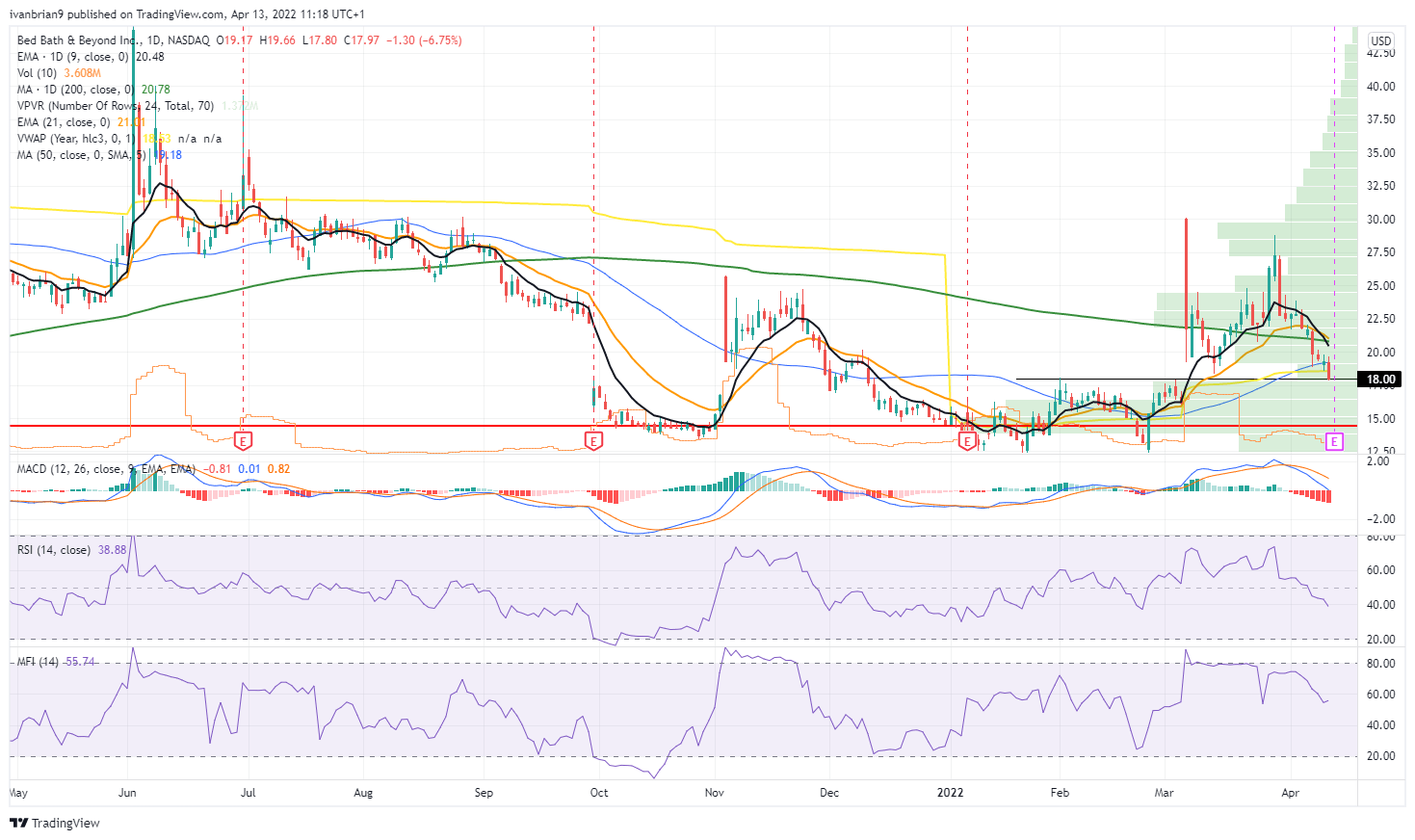This screenshot has height=840, width=1415.
Task: Click the 35.00 price axis label
Action: [x=1381, y=153]
